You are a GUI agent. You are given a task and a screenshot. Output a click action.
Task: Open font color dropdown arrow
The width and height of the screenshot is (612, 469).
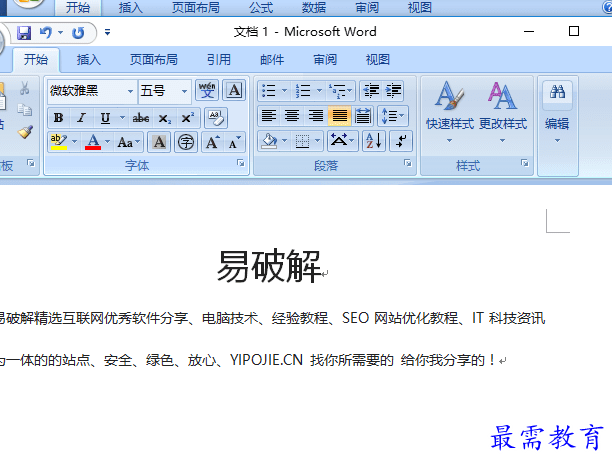[108, 142]
